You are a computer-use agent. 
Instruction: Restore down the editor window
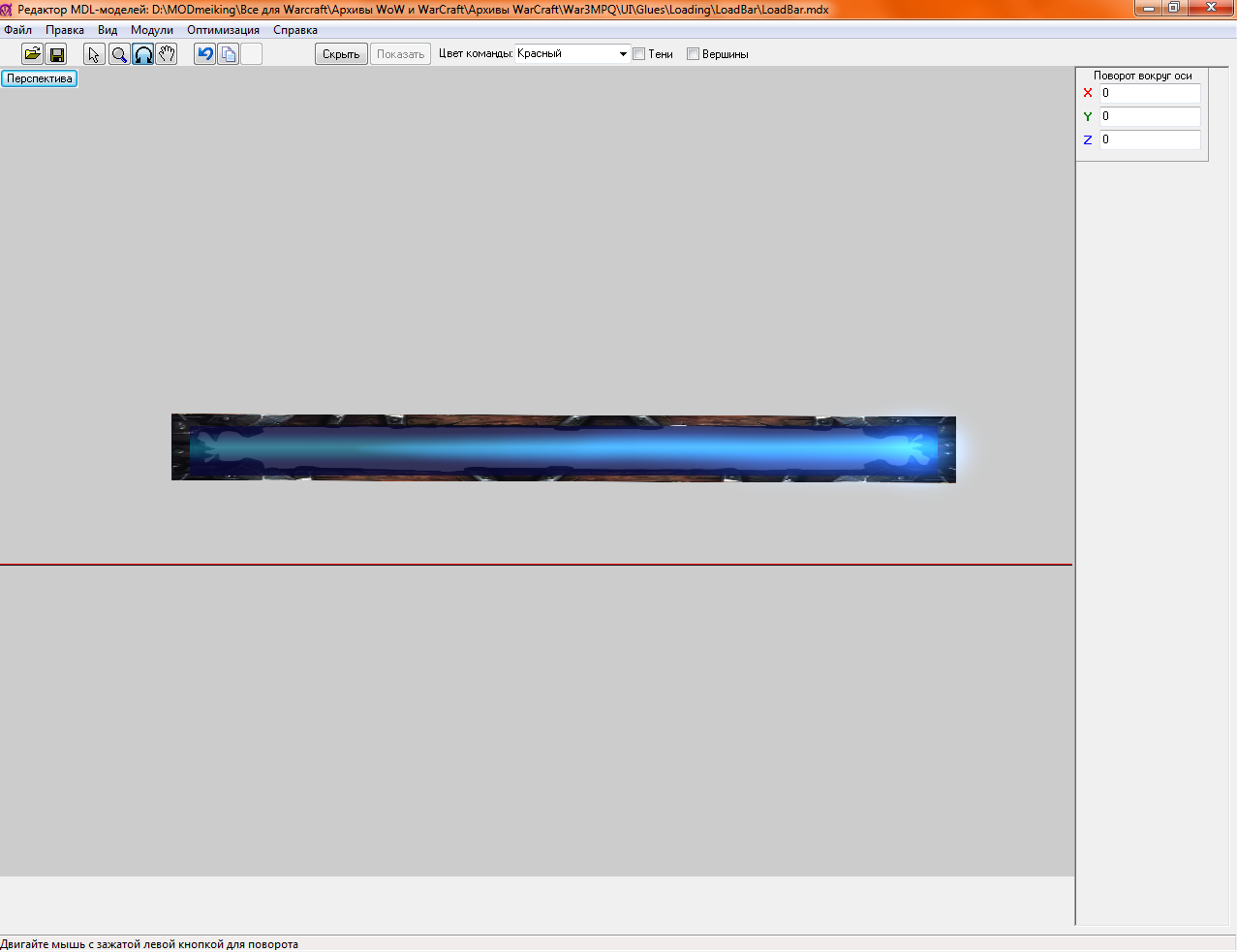coord(1174,8)
